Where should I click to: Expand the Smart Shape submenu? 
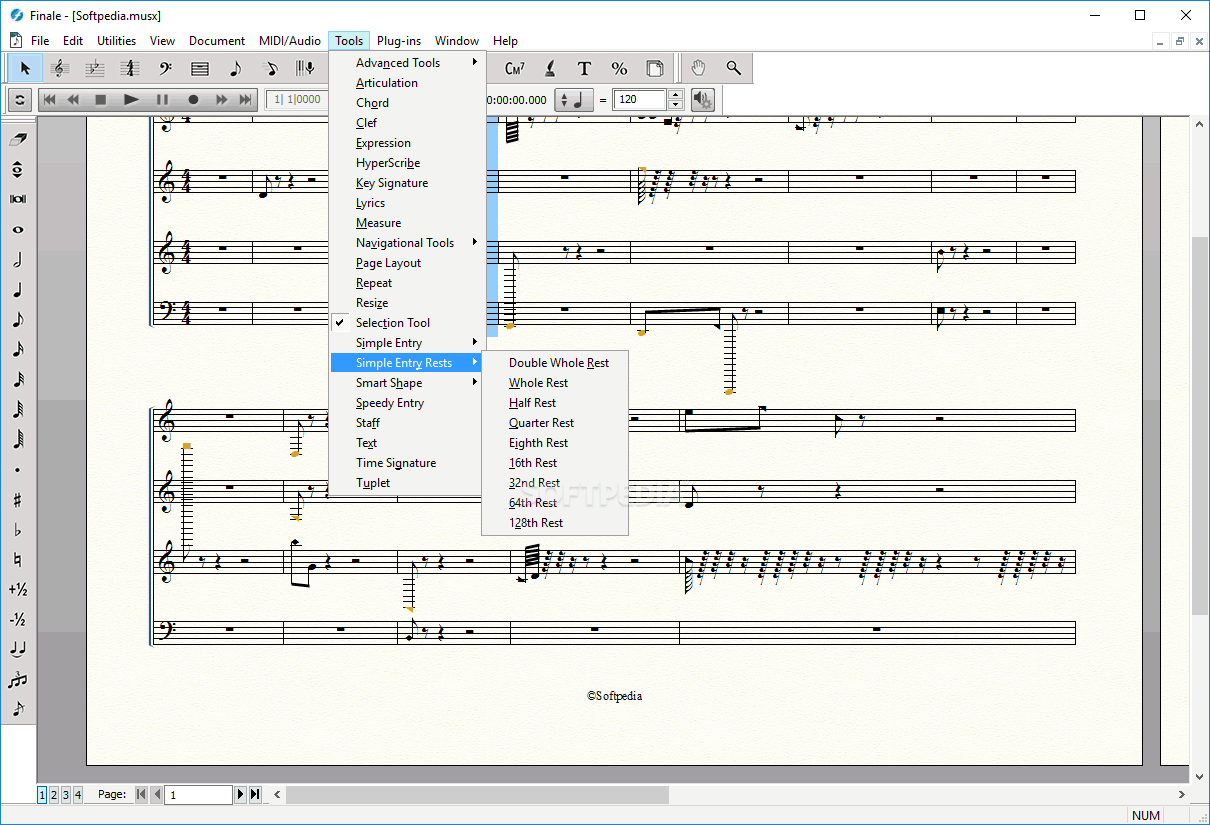point(407,383)
